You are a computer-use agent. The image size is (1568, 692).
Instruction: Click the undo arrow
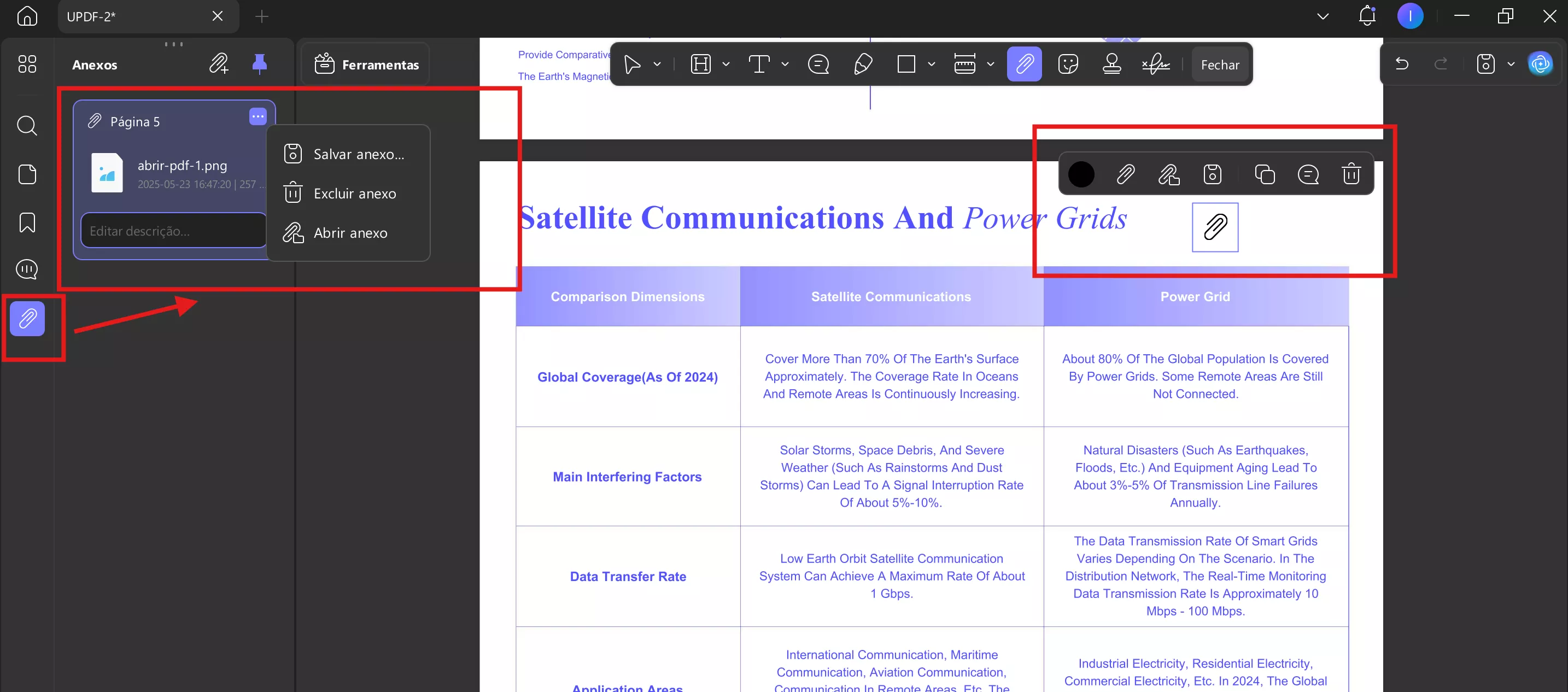(x=1402, y=63)
